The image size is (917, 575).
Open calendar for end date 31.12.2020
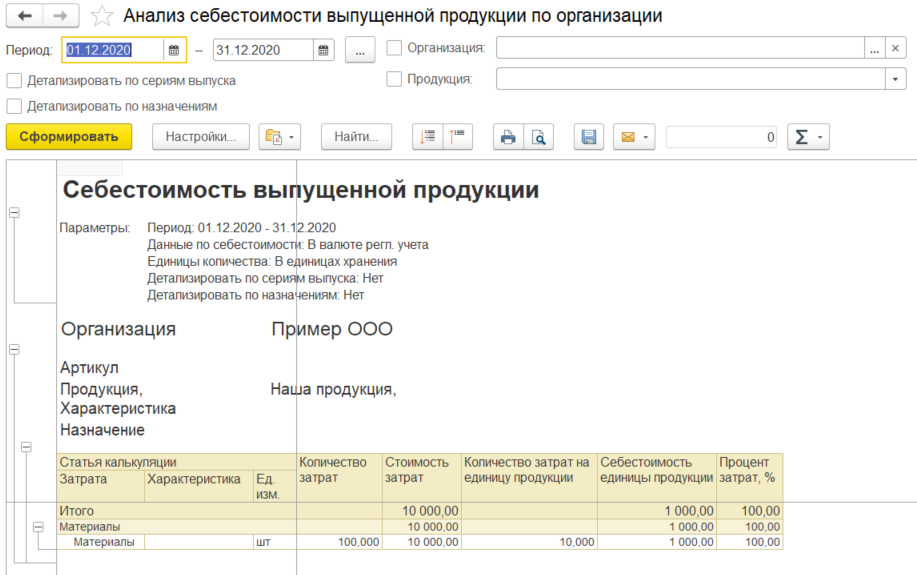(323, 50)
